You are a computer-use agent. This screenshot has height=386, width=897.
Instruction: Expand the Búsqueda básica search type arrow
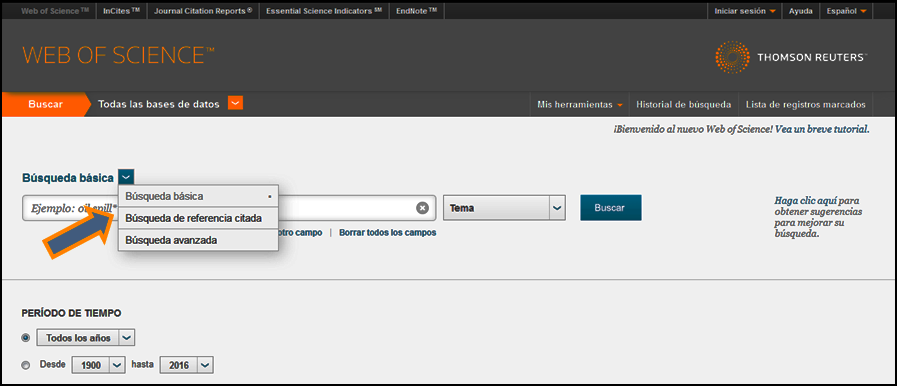[x=126, y=177]
